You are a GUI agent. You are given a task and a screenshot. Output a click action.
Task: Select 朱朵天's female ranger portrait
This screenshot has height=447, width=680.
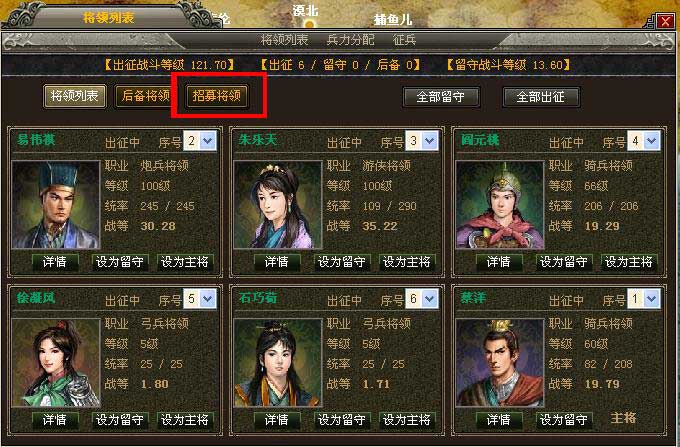pyautogui.click(x=278, y=205)
